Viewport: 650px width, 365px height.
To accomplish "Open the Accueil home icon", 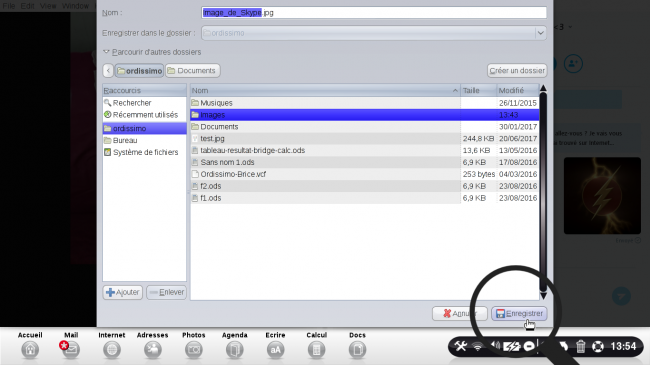I will (30, 350).
